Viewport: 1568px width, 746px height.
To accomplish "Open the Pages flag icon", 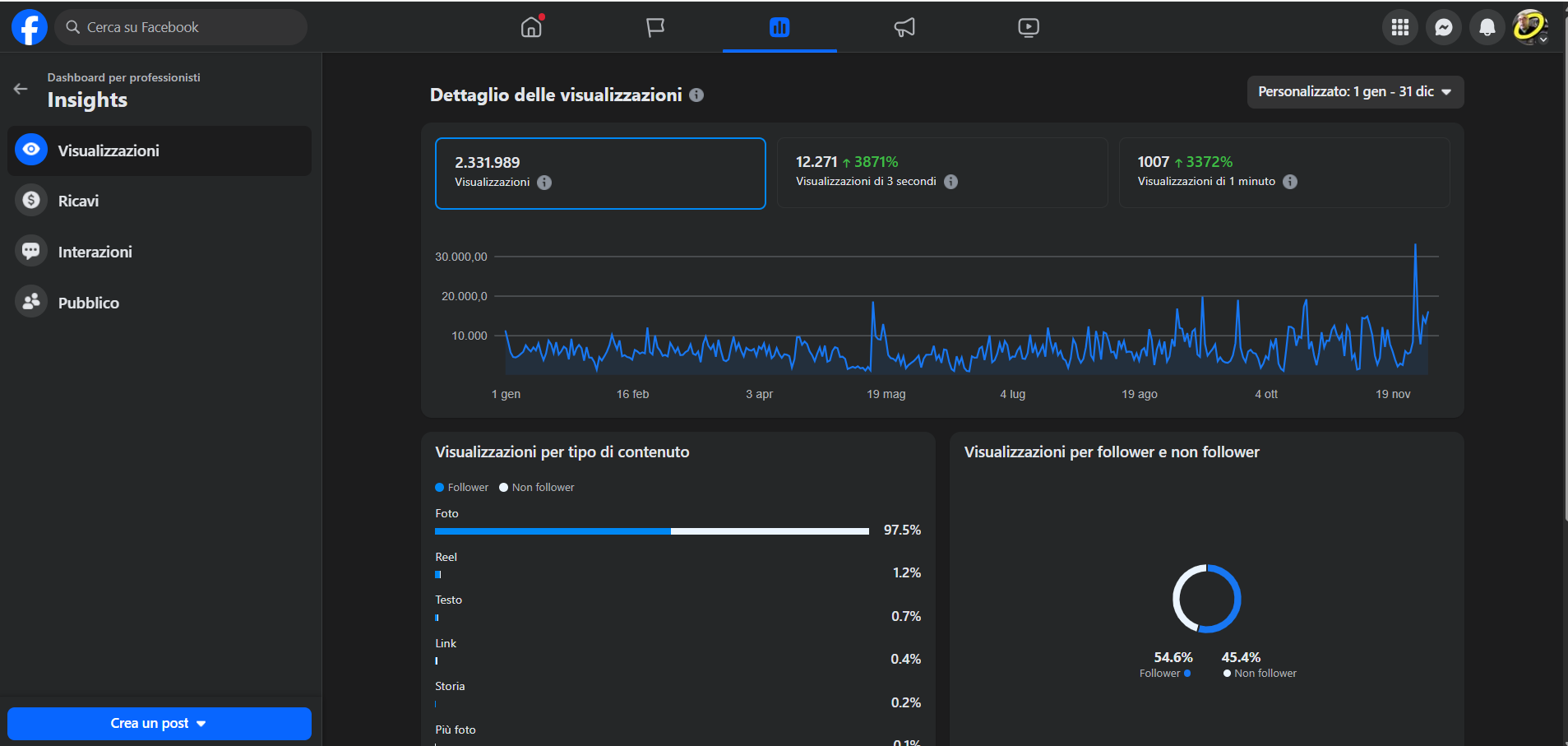I will (655, 27).
